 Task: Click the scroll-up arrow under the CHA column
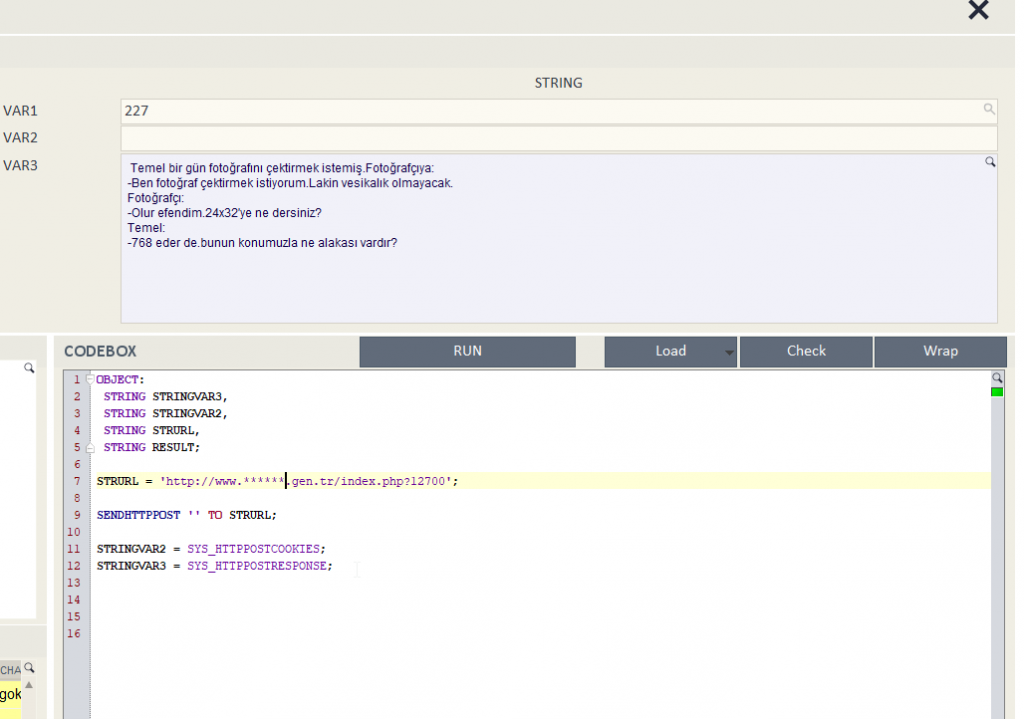pyautogui.click(x=30, y=686)
